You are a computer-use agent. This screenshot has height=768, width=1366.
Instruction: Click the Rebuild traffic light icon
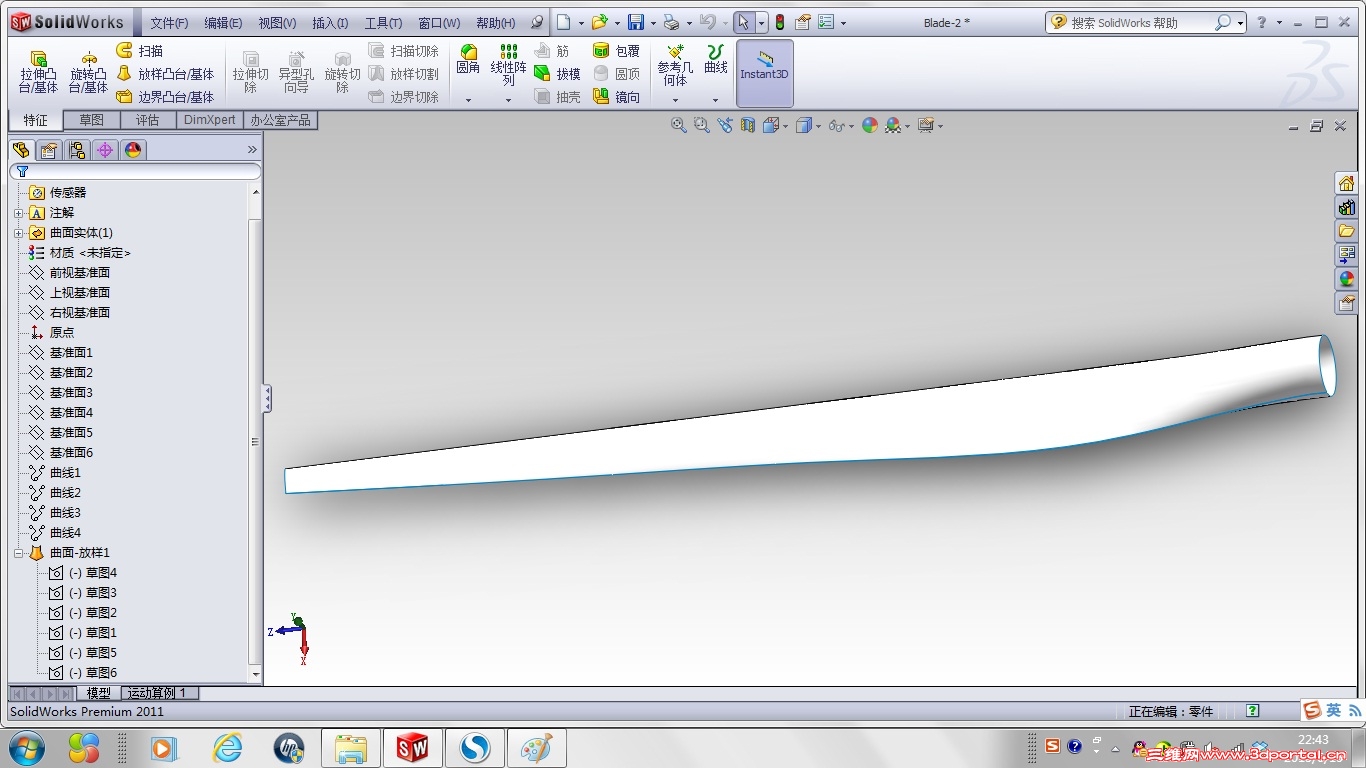click(780, 22)
